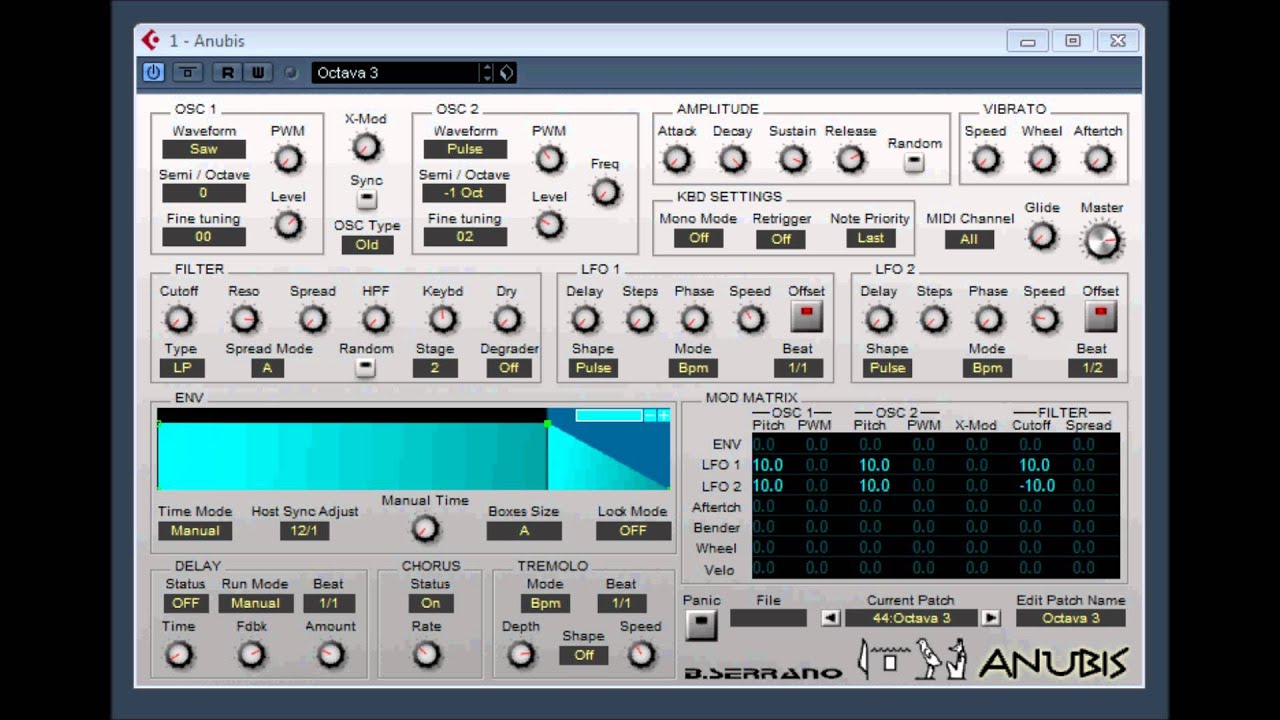This screenshot has height=720, width=1280.
Task: Toggle the oscillator Sync switch
Action: pyautogui.click(x=366, y=198)
